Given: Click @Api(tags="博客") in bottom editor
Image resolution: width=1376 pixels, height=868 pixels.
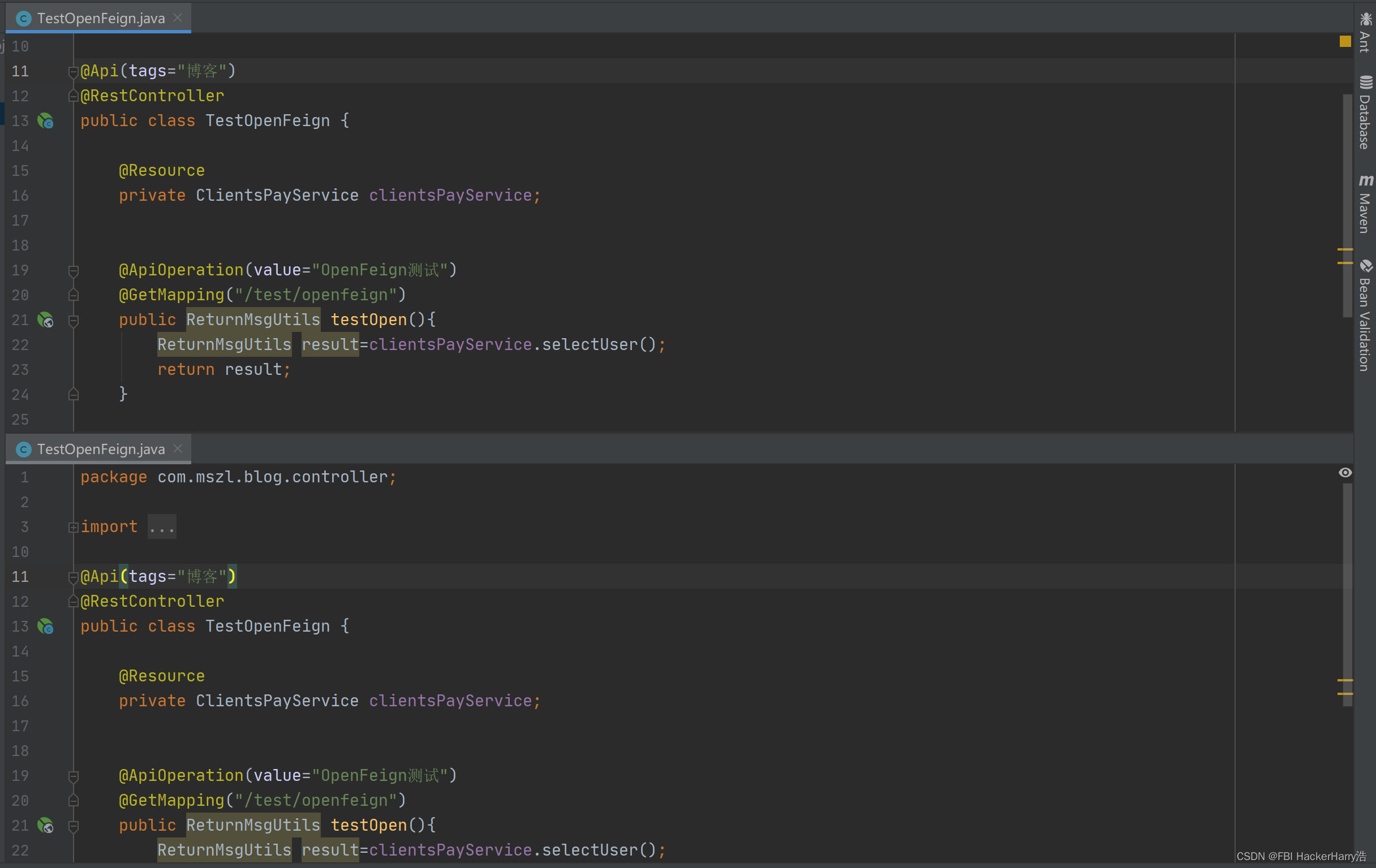Looking at the screenshot, I should tap(158, 577).
